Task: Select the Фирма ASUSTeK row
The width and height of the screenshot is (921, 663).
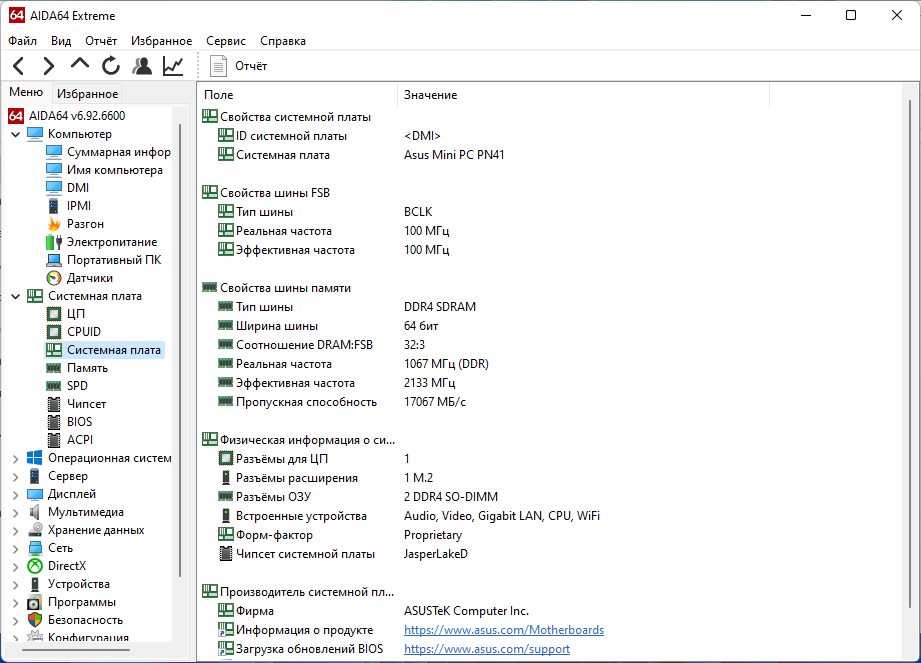Action: coord(372,611)
